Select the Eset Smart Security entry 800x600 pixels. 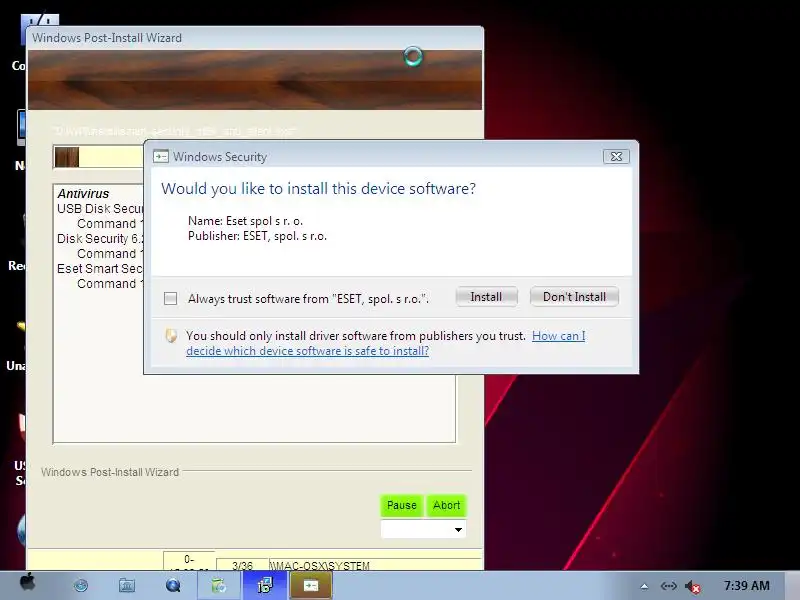100,269
